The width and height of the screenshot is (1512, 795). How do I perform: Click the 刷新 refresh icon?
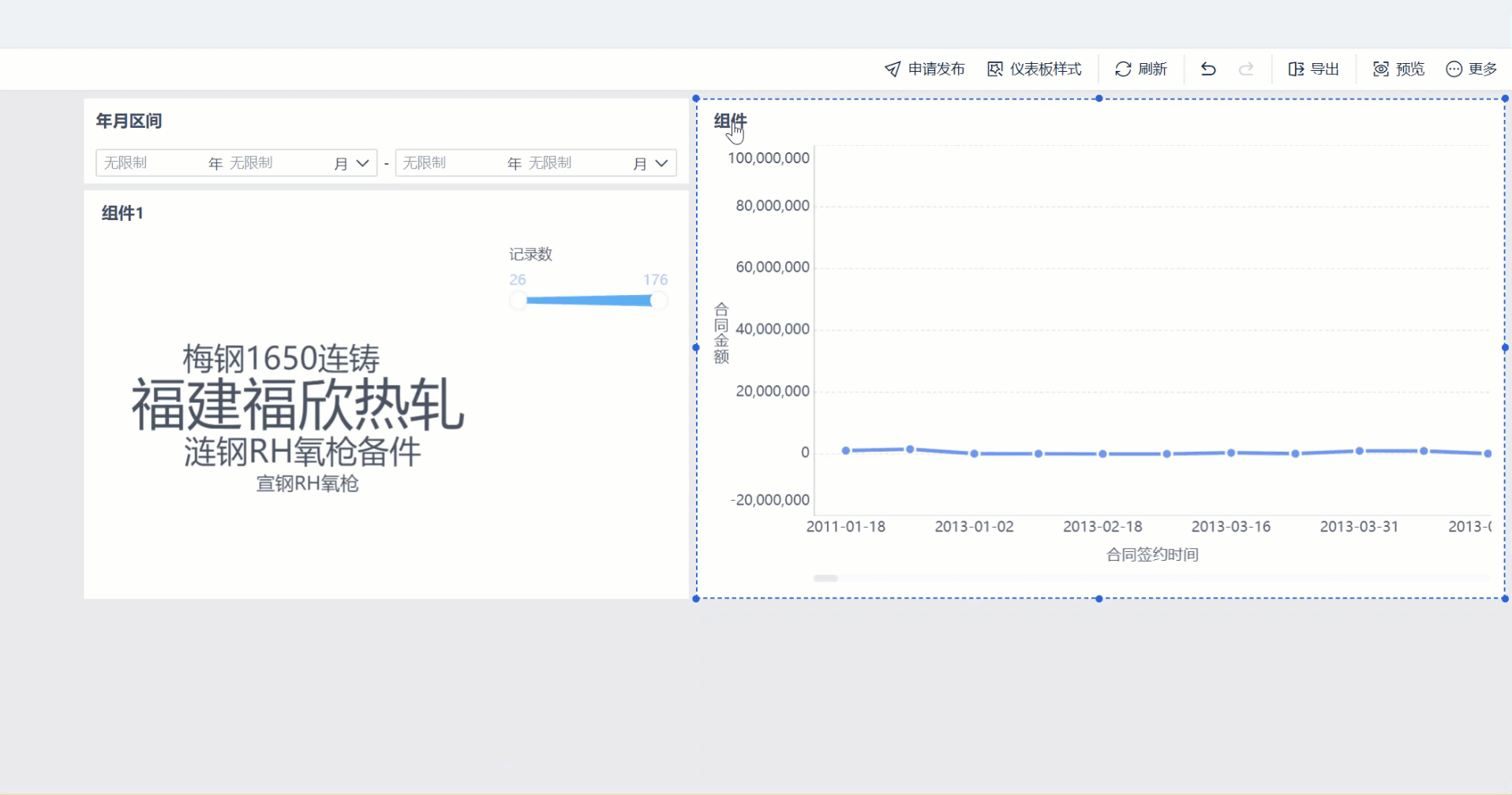(x=1123, y=69)
